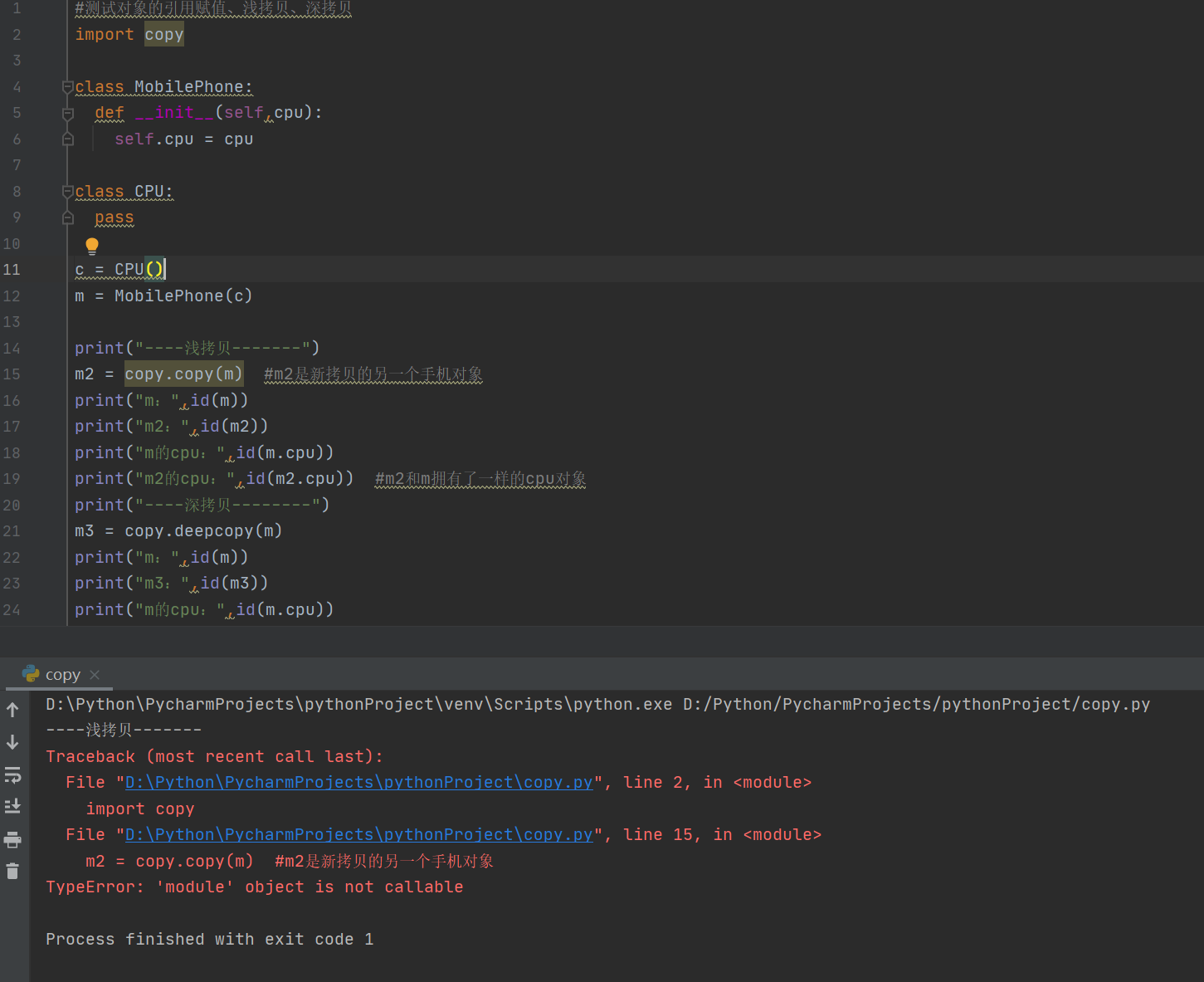Click highlighted 'copy' module name on line 2
1204x982 pixels.
(x=164, y=35)
